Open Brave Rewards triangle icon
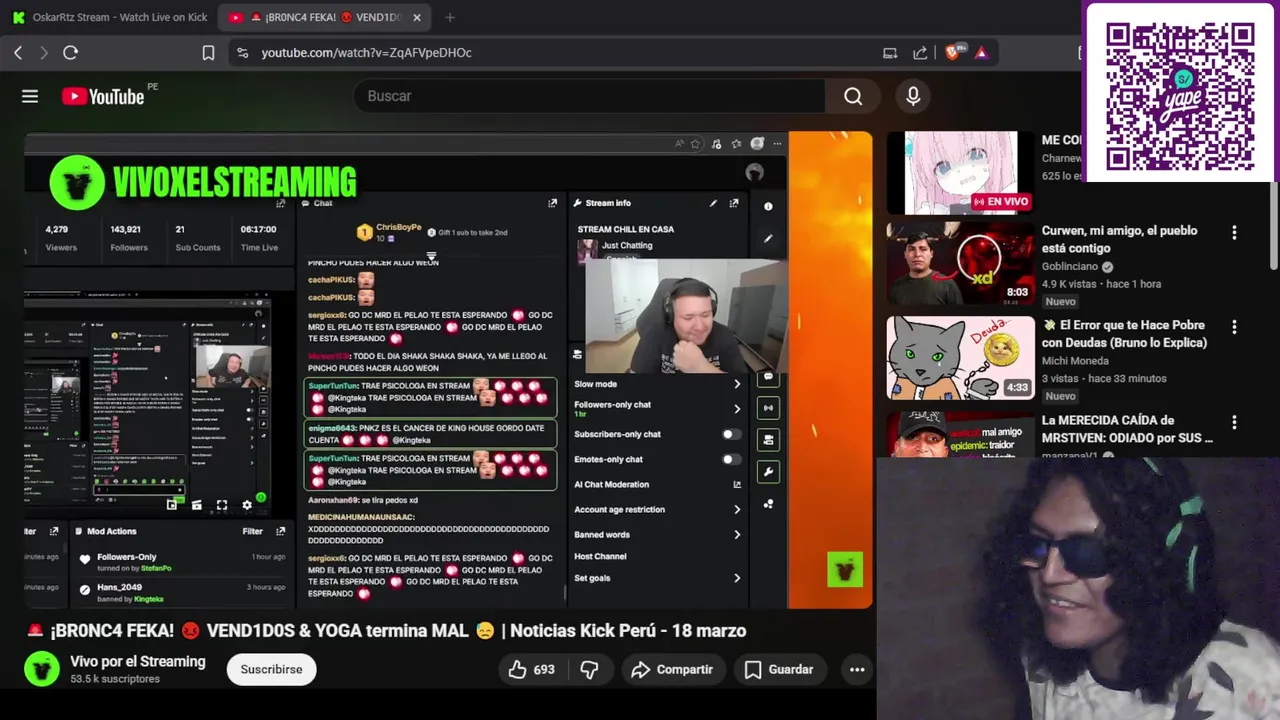Viewport: 1280px width, 720px height. pos(982,53)
